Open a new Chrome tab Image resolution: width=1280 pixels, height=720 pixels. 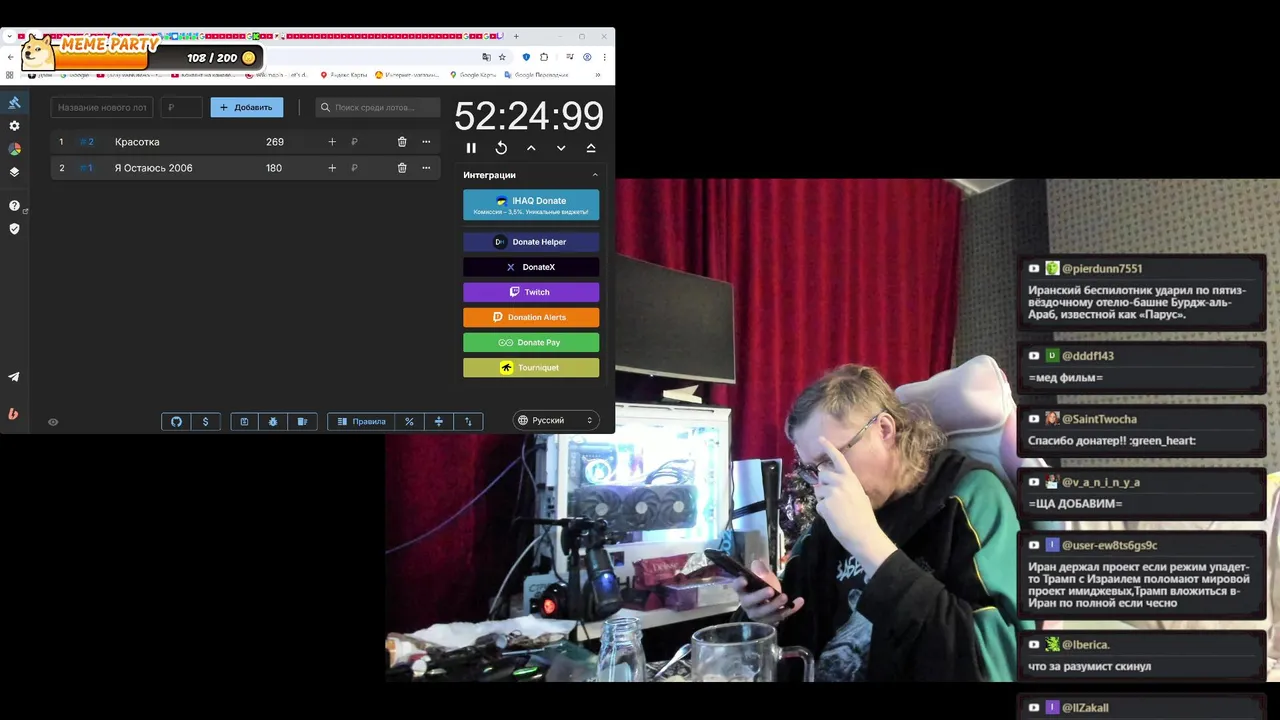click(516, 36)
